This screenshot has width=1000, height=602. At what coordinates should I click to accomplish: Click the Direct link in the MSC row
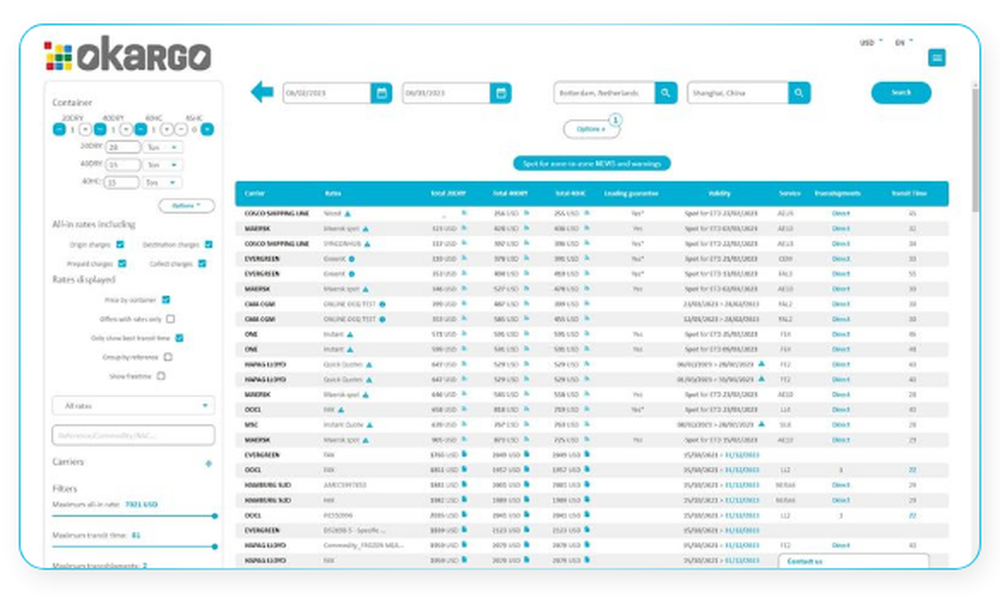841,425
